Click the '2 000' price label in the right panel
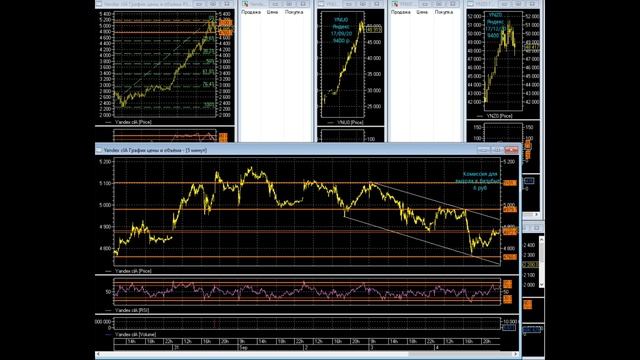Screen dimensions: 640x360 tap(529, 285)
